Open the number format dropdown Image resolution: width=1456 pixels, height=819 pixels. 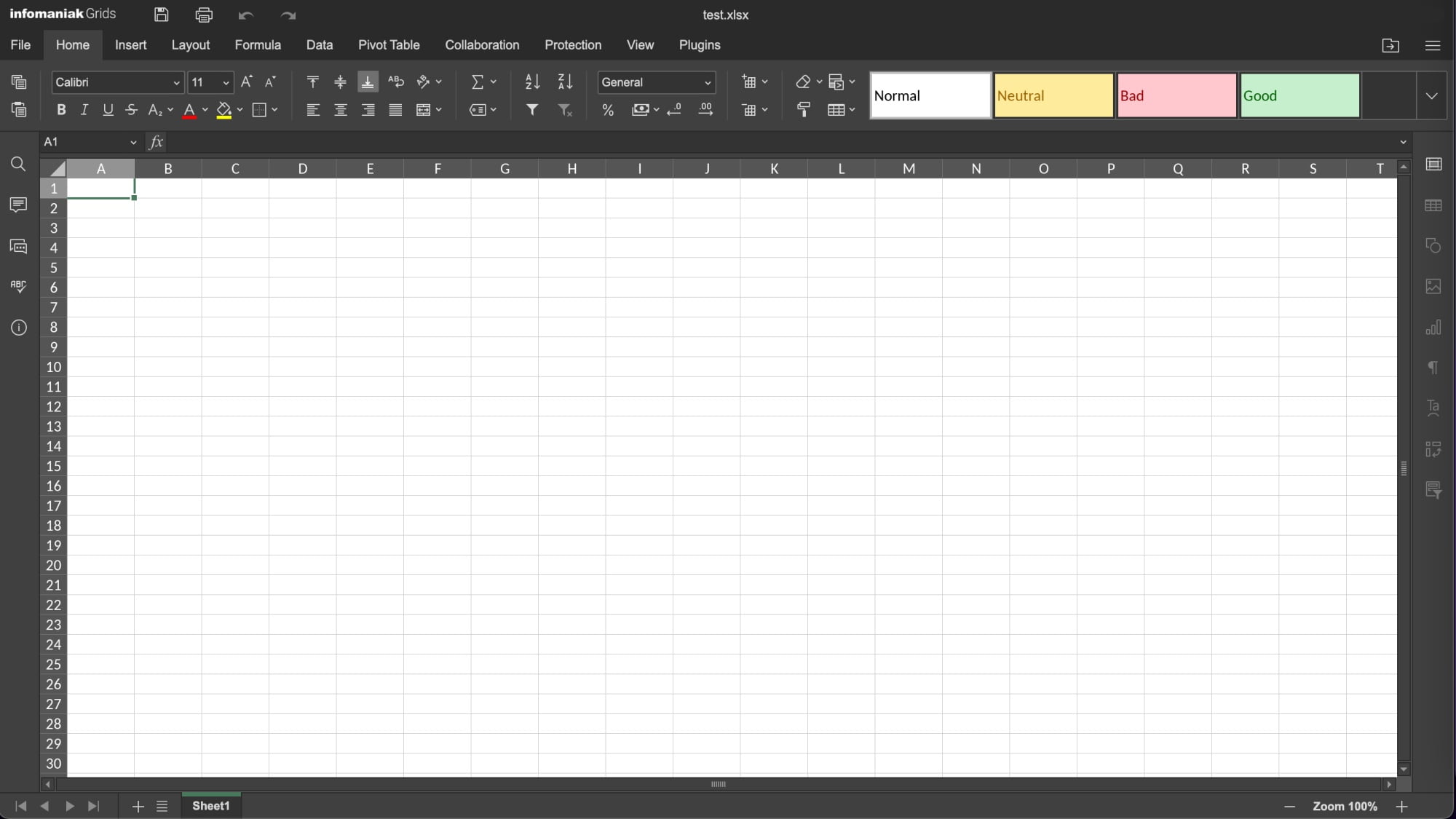[708, 82]
